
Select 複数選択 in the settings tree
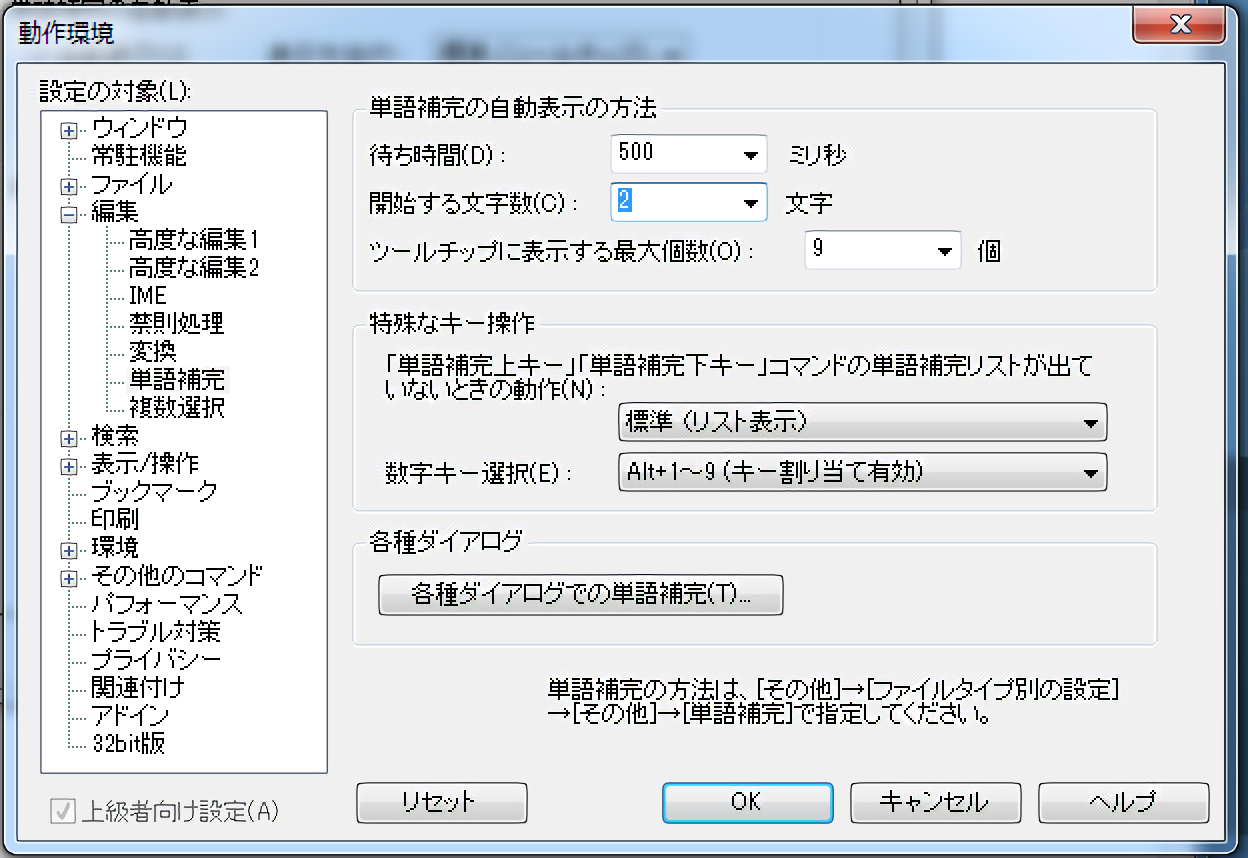177,408
